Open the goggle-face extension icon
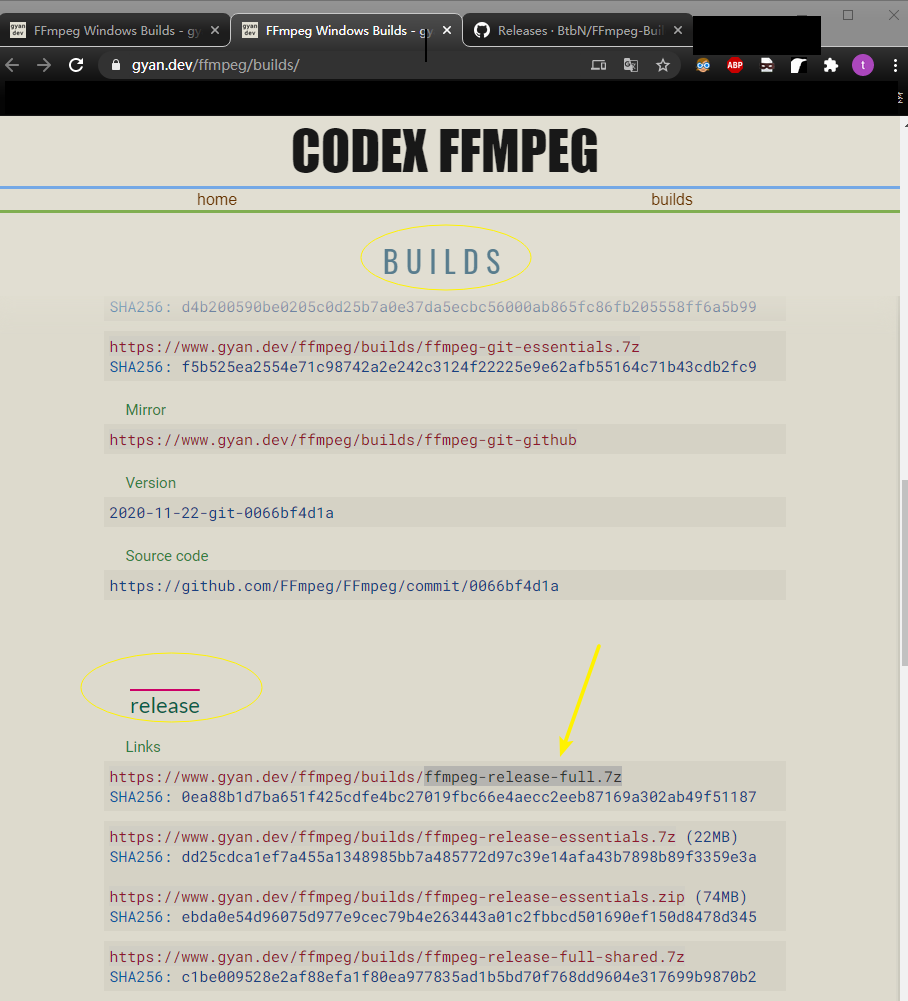 pyautogui.click(x=703, y=65)
